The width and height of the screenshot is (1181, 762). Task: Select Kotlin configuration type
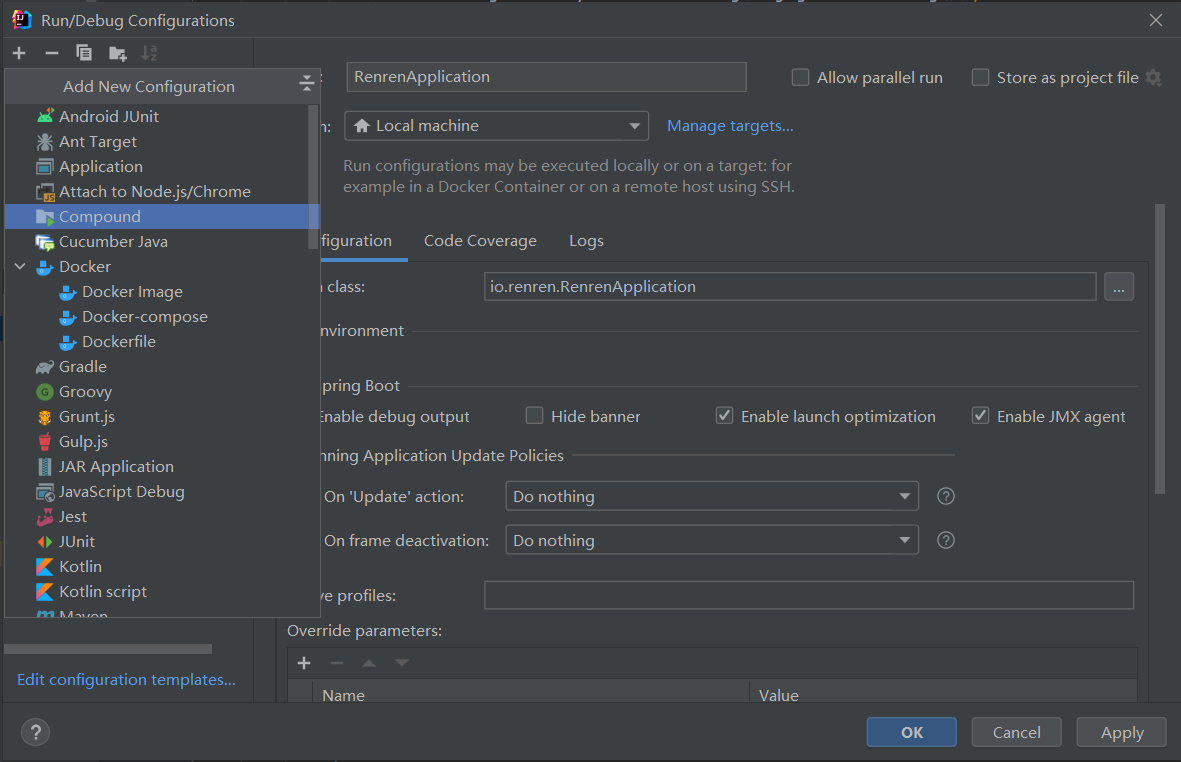pyautogui.click(x=162, y=566)
